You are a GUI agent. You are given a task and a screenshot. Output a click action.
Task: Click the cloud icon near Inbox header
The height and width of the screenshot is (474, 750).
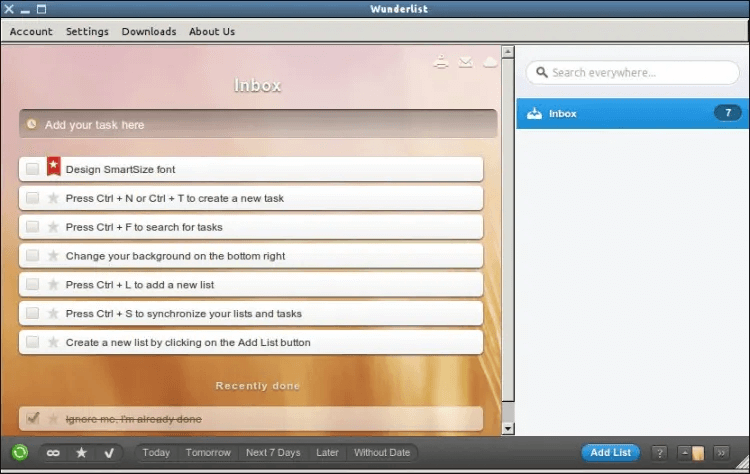coord(490,62)
